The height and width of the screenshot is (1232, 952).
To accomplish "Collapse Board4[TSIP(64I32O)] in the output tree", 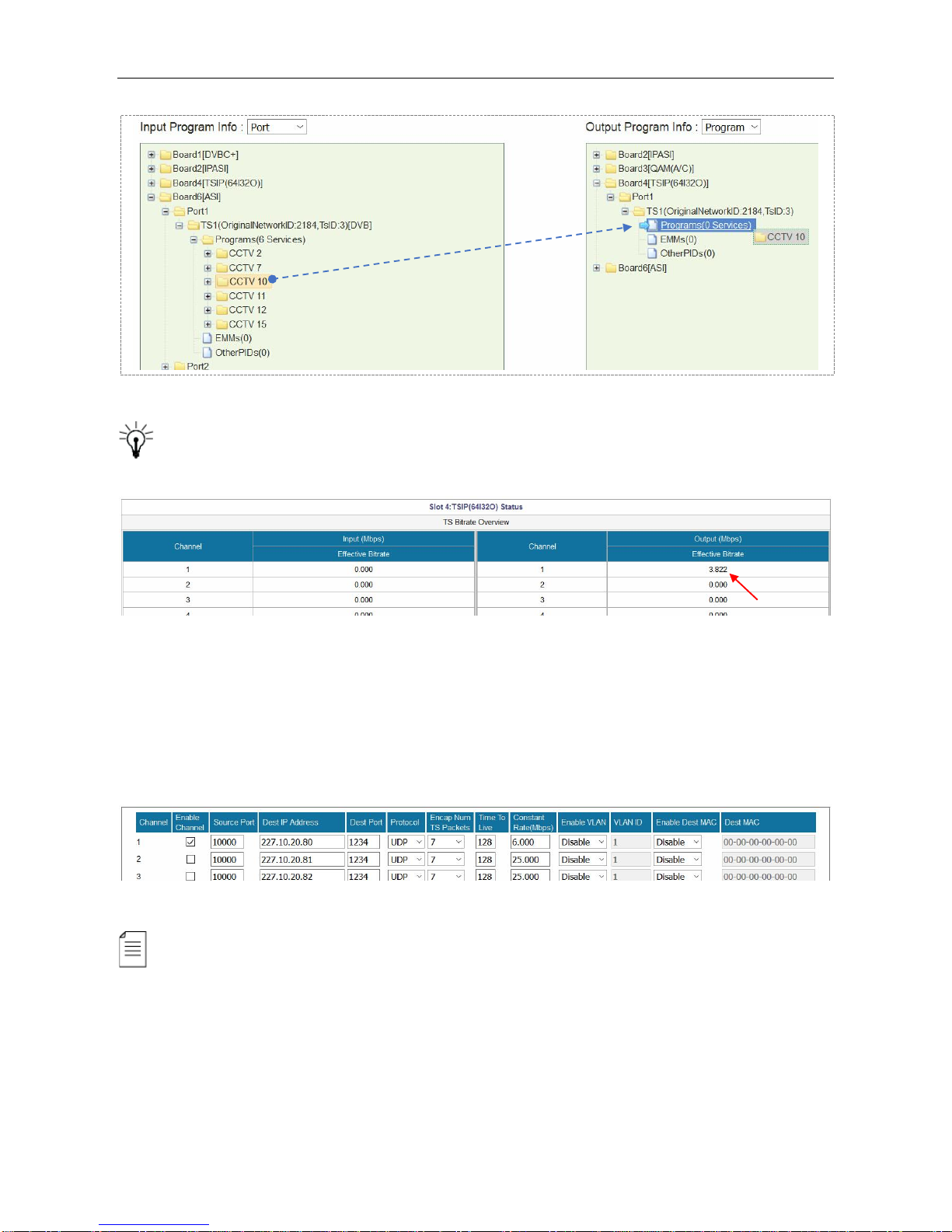I will click(597, 183).
